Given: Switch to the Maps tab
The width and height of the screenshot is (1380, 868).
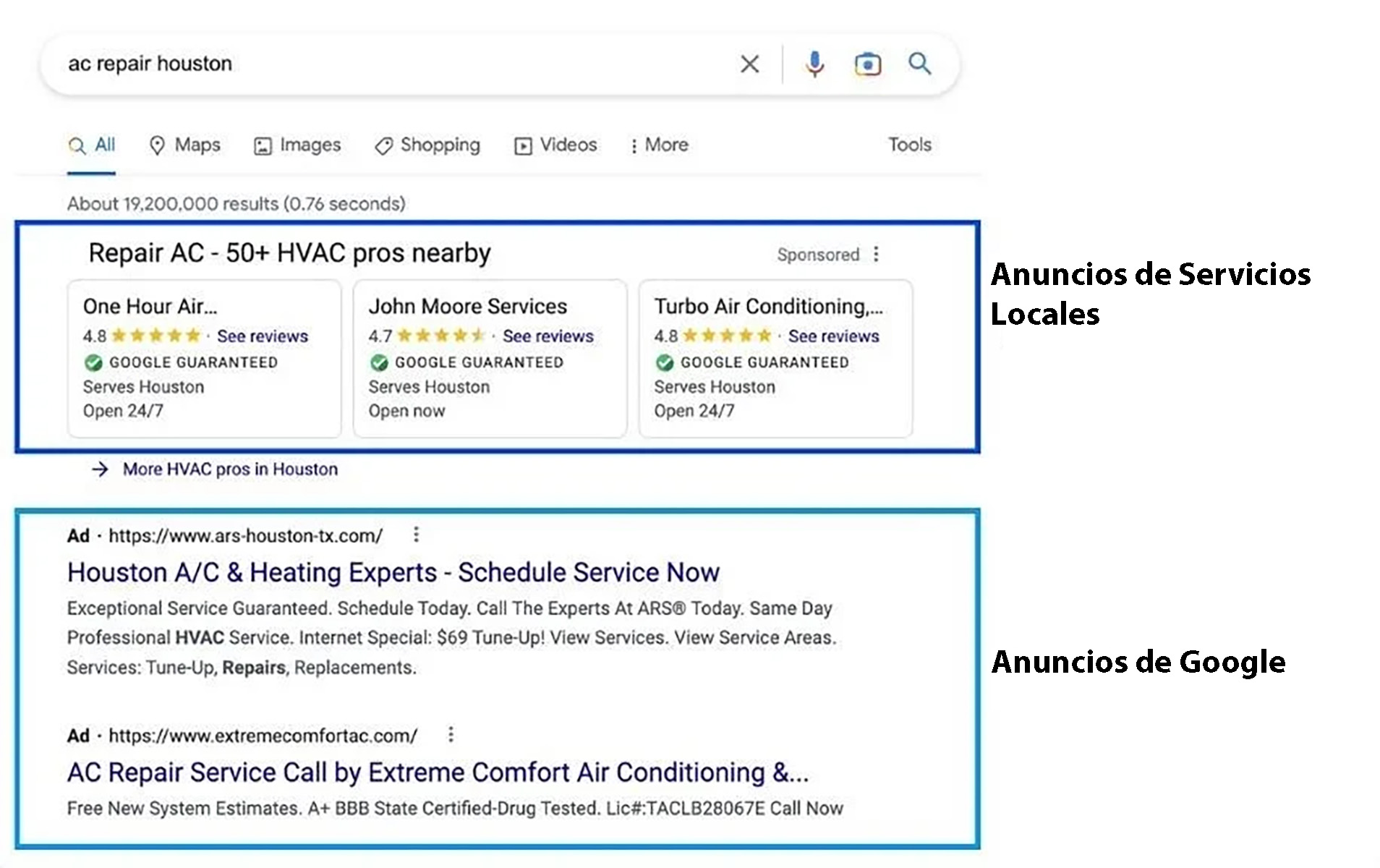Looking at the screenshot, I should [x=184, y=145].
